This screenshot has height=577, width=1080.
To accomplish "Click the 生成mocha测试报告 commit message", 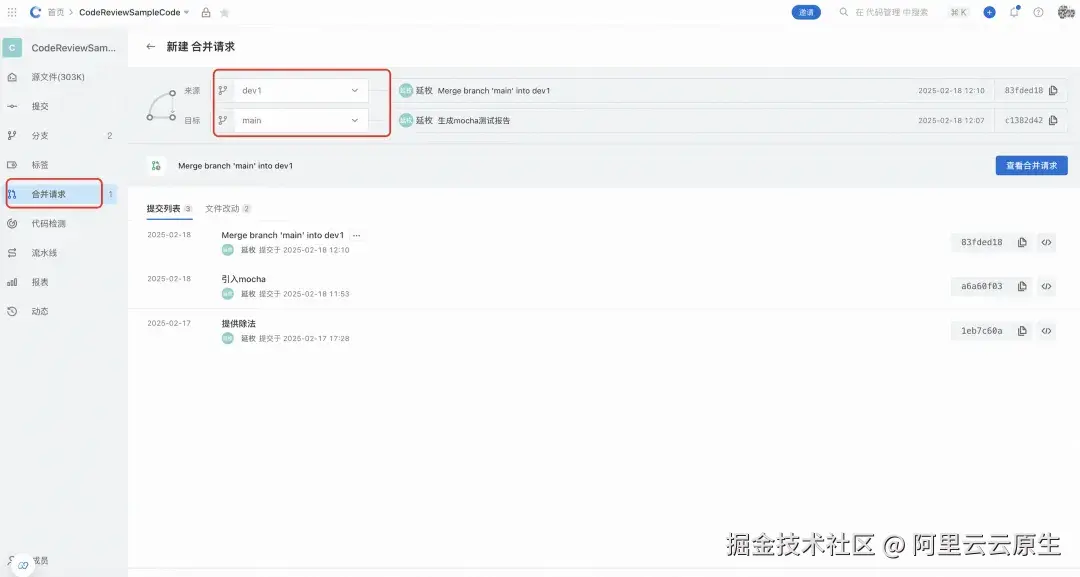I will 474,120.
